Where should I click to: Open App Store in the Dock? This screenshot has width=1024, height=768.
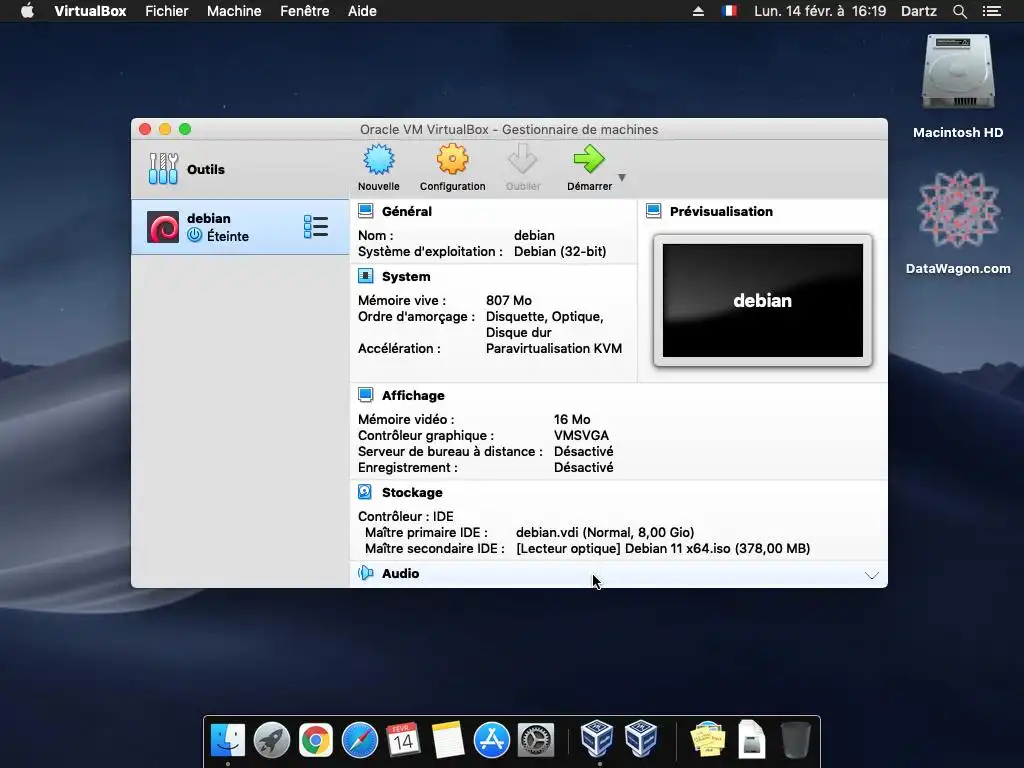tap(491, 740)
